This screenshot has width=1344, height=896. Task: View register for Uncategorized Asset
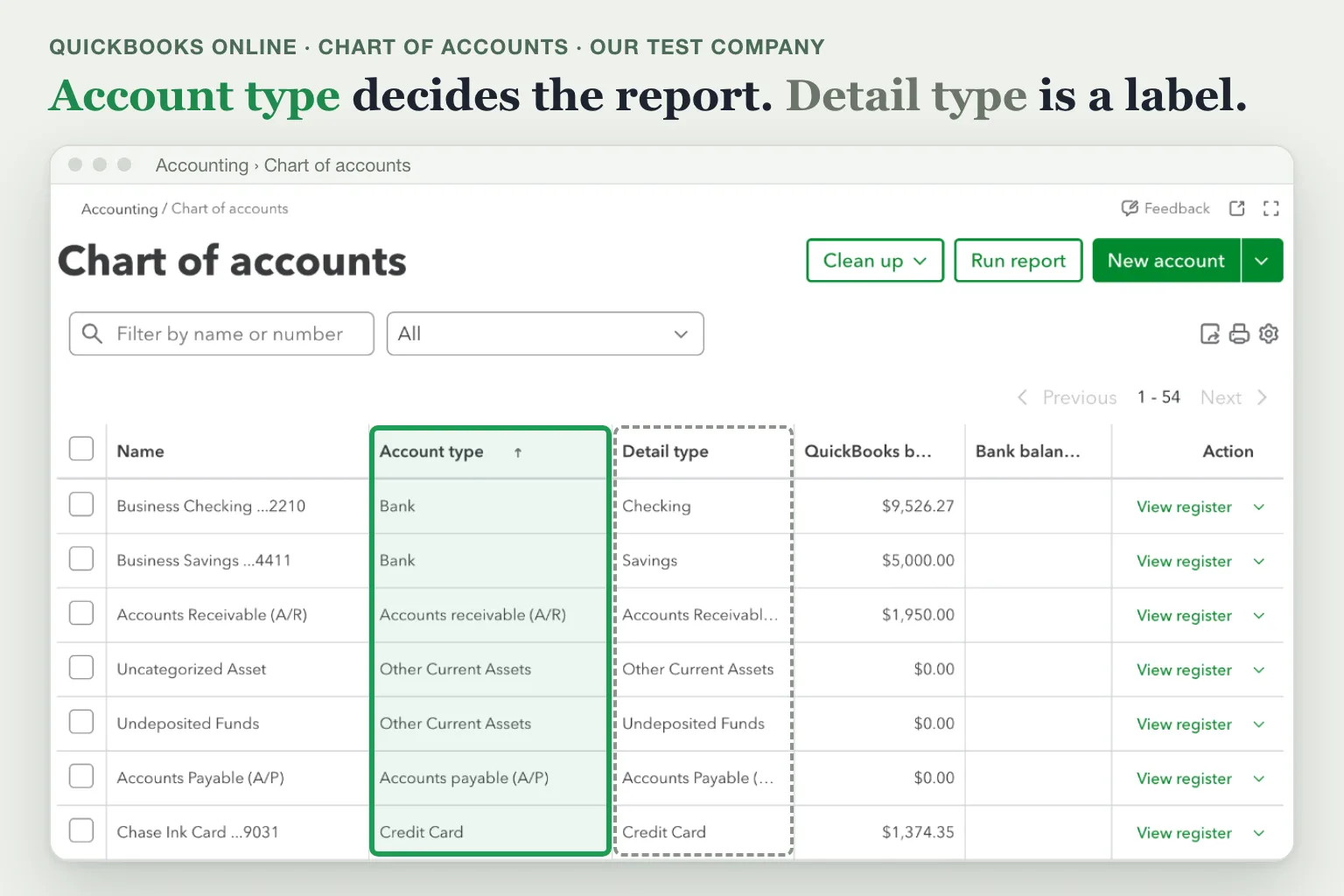coord(1184,670)
